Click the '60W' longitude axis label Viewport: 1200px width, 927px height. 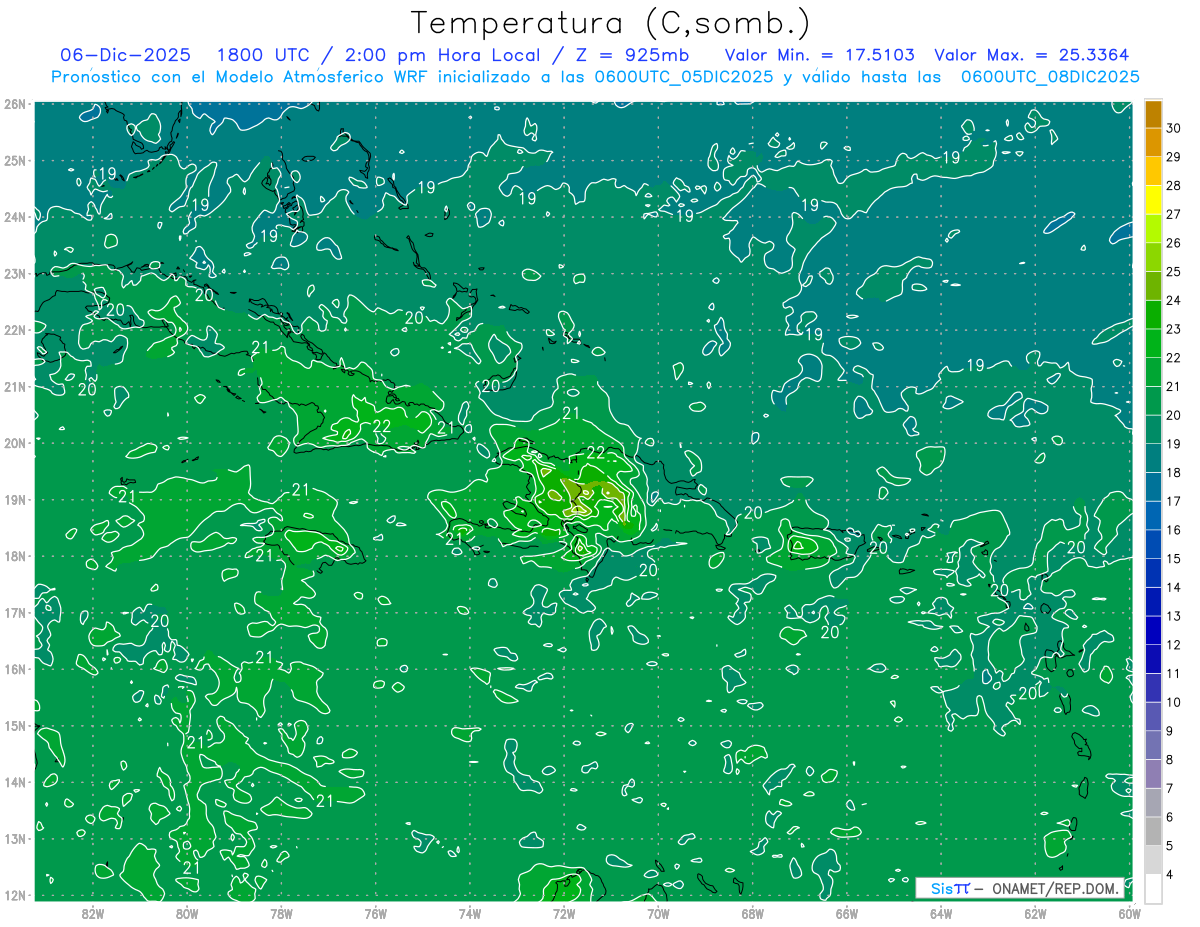(1129, 913)
